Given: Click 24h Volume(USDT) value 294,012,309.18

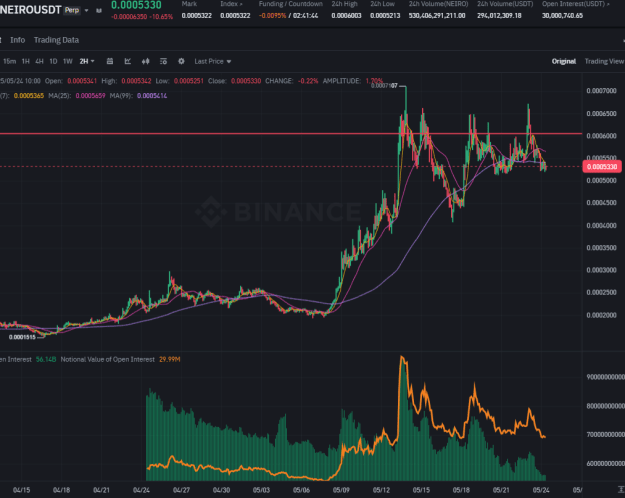Looking at the screenshot, I should (499, 16).
